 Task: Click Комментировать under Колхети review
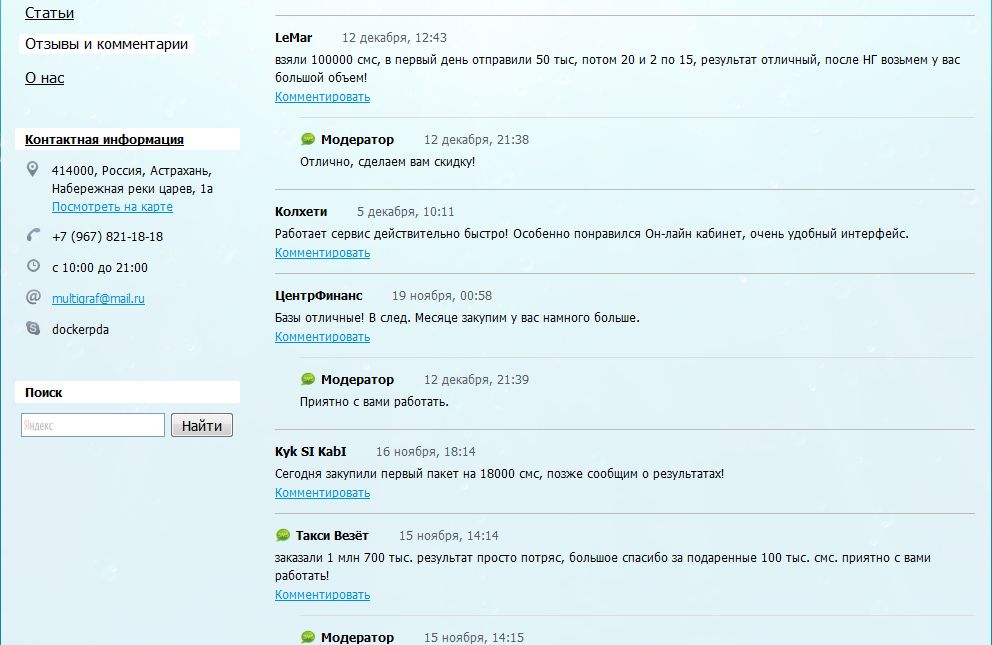(x=322, y=253)
